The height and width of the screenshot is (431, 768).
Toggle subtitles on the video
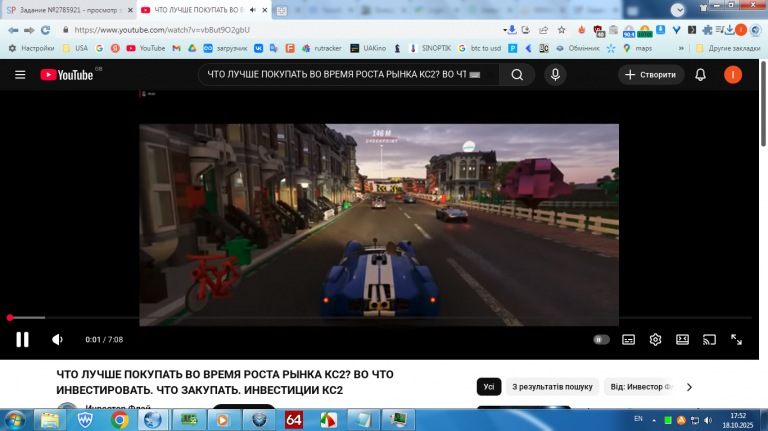628,339
